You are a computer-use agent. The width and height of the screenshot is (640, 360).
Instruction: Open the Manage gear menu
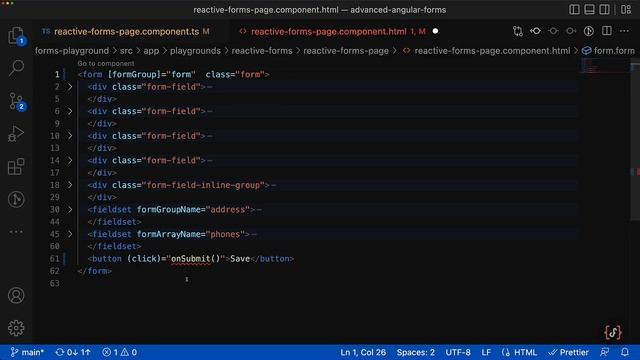click(16, 328)
